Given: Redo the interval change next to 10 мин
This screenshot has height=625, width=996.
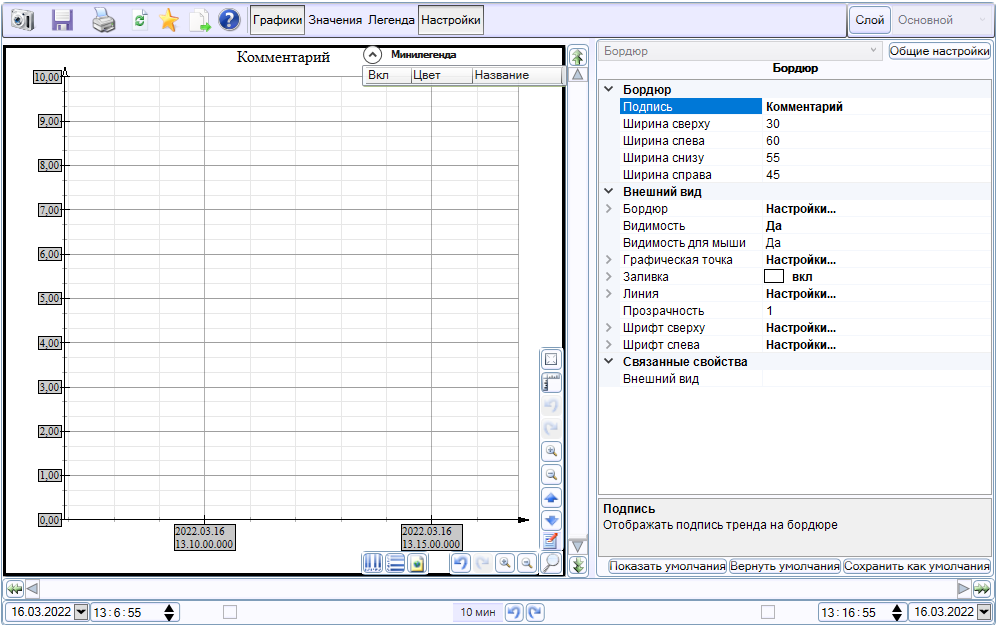Looking at the screenshot, I should [535, 612].
